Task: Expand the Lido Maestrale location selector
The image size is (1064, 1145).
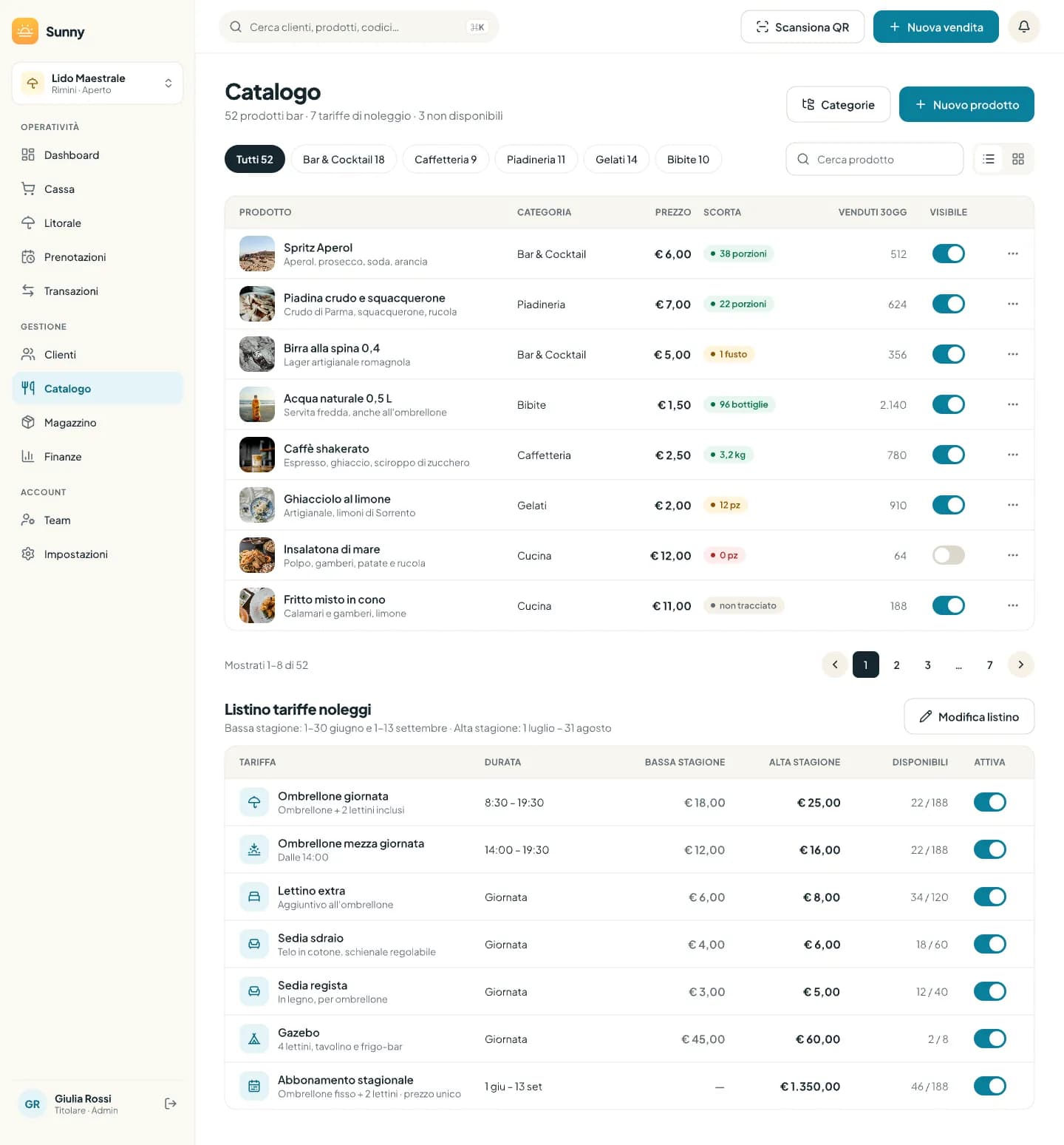Action: [98, 84]
